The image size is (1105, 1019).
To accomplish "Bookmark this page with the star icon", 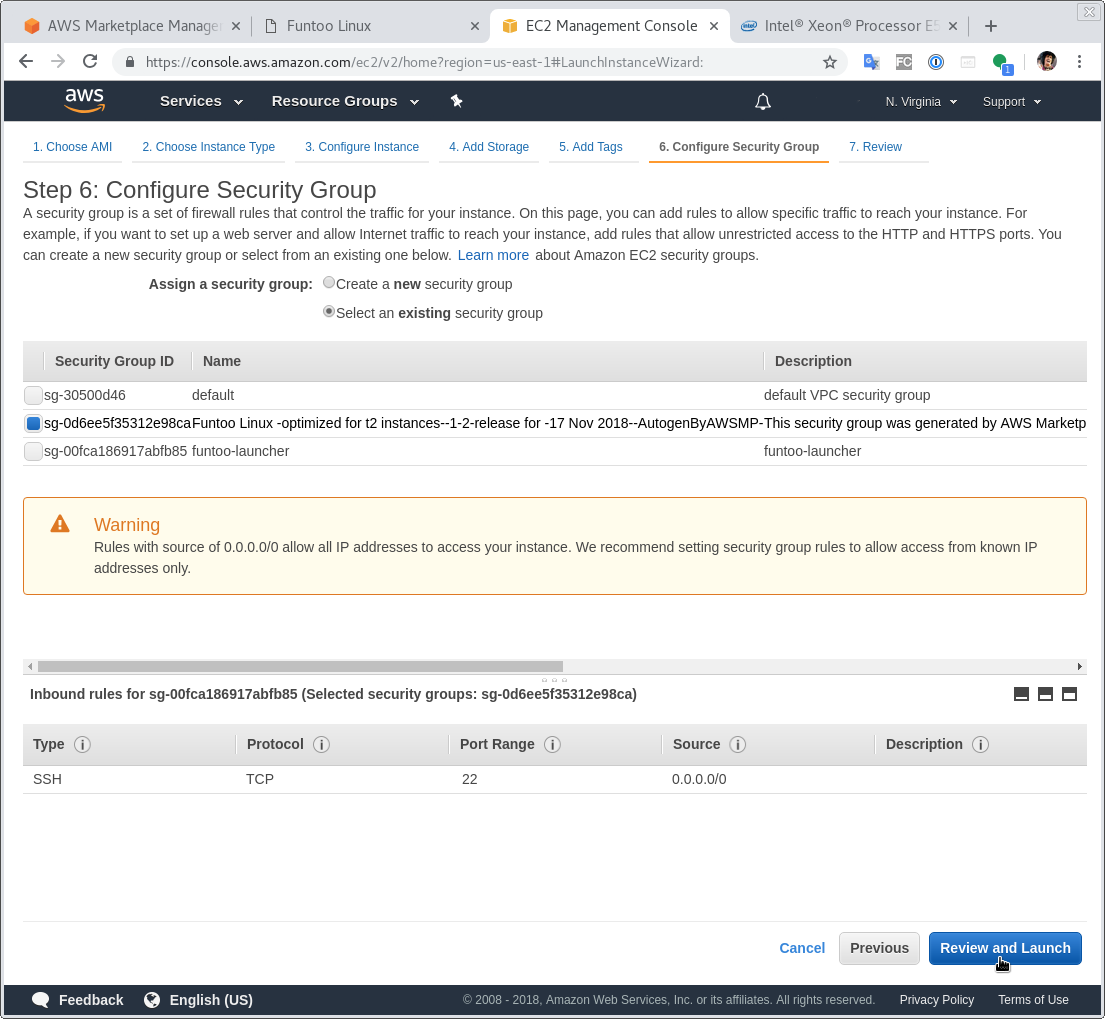I will (830, 62).
